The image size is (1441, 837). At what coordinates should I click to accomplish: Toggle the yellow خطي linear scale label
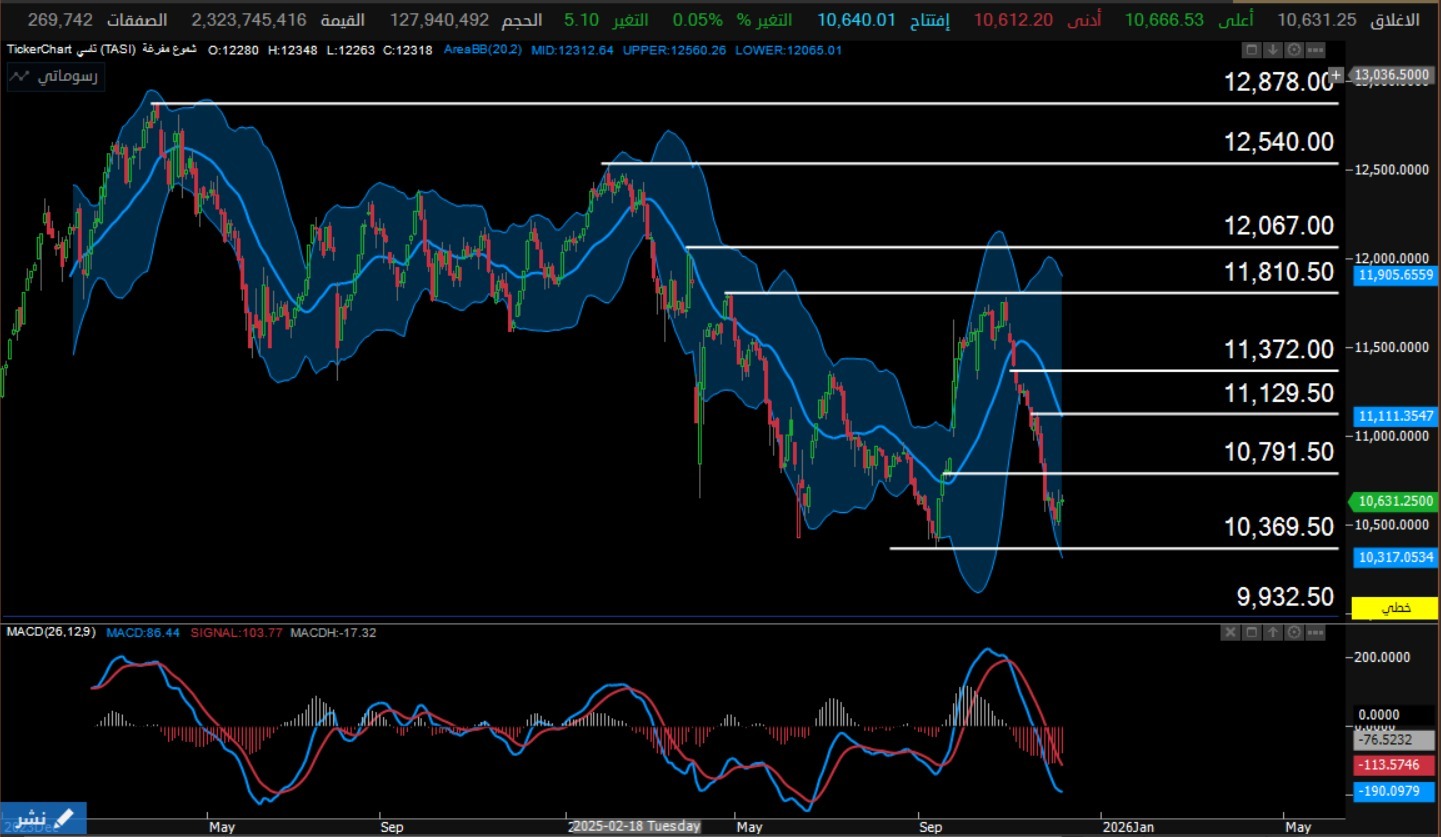coord(1394,607)
